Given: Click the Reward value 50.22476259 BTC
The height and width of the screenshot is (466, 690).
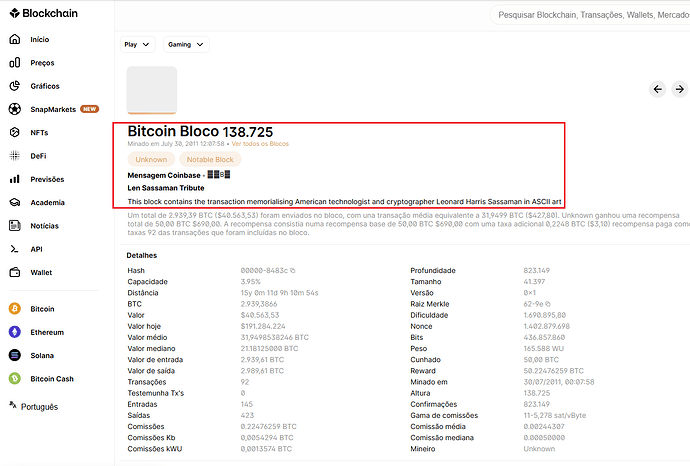Looking at the screenshot, I should point(554,371).
